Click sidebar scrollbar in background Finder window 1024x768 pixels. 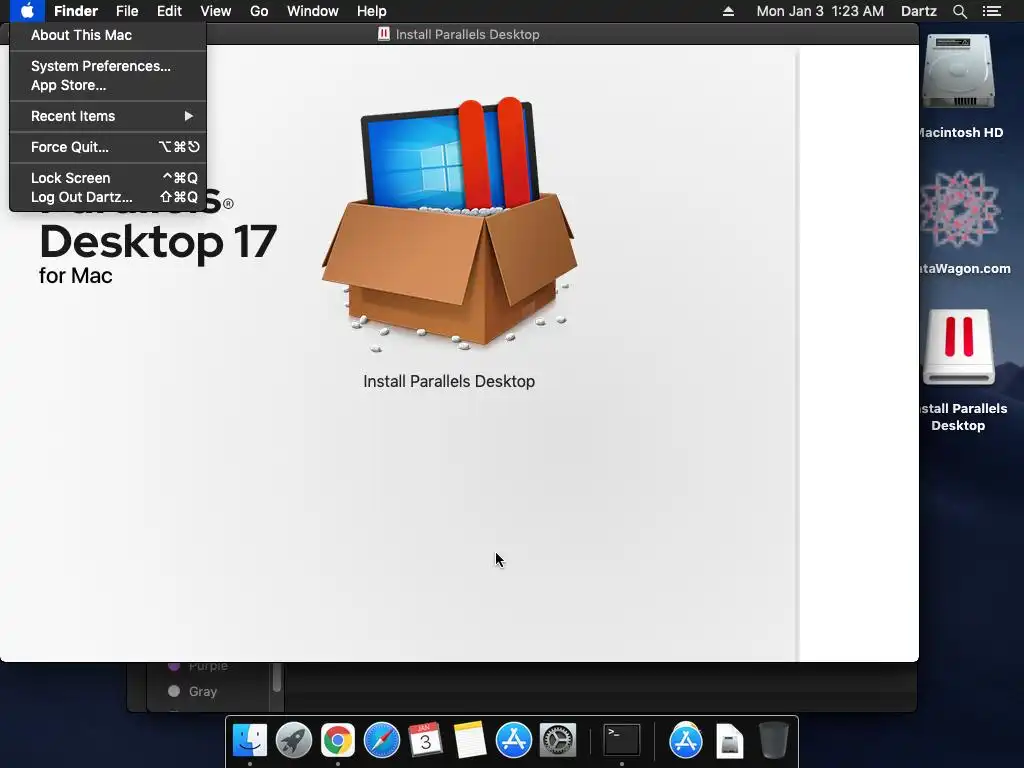click(277, 677)
